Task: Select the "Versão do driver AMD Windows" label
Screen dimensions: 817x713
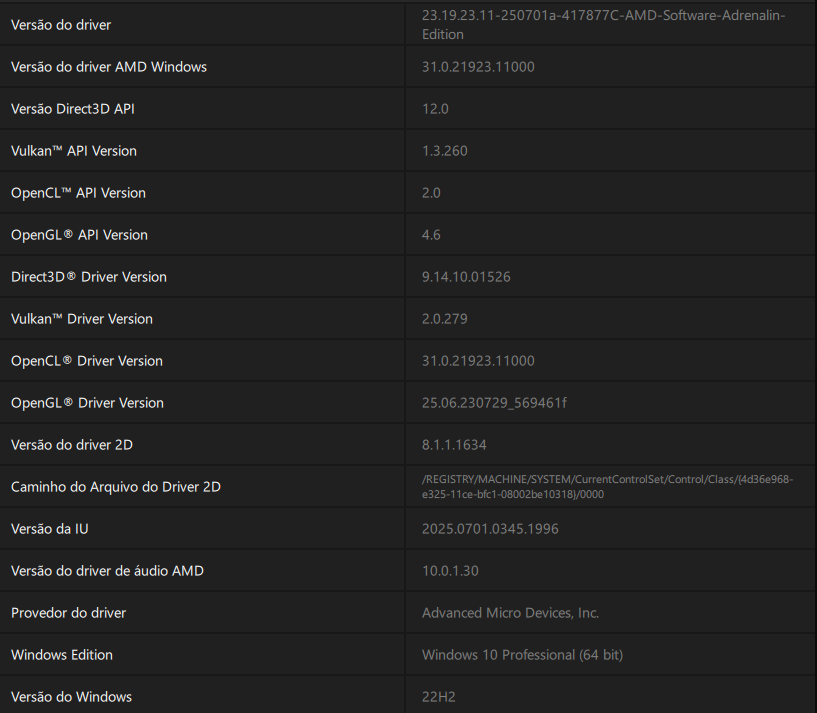Action: (109, 67)
